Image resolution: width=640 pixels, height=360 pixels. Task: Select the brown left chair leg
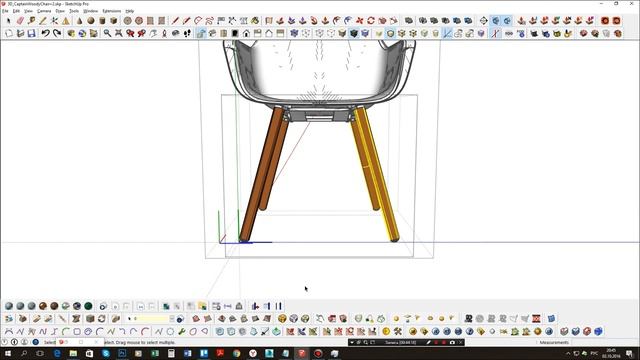261,176
